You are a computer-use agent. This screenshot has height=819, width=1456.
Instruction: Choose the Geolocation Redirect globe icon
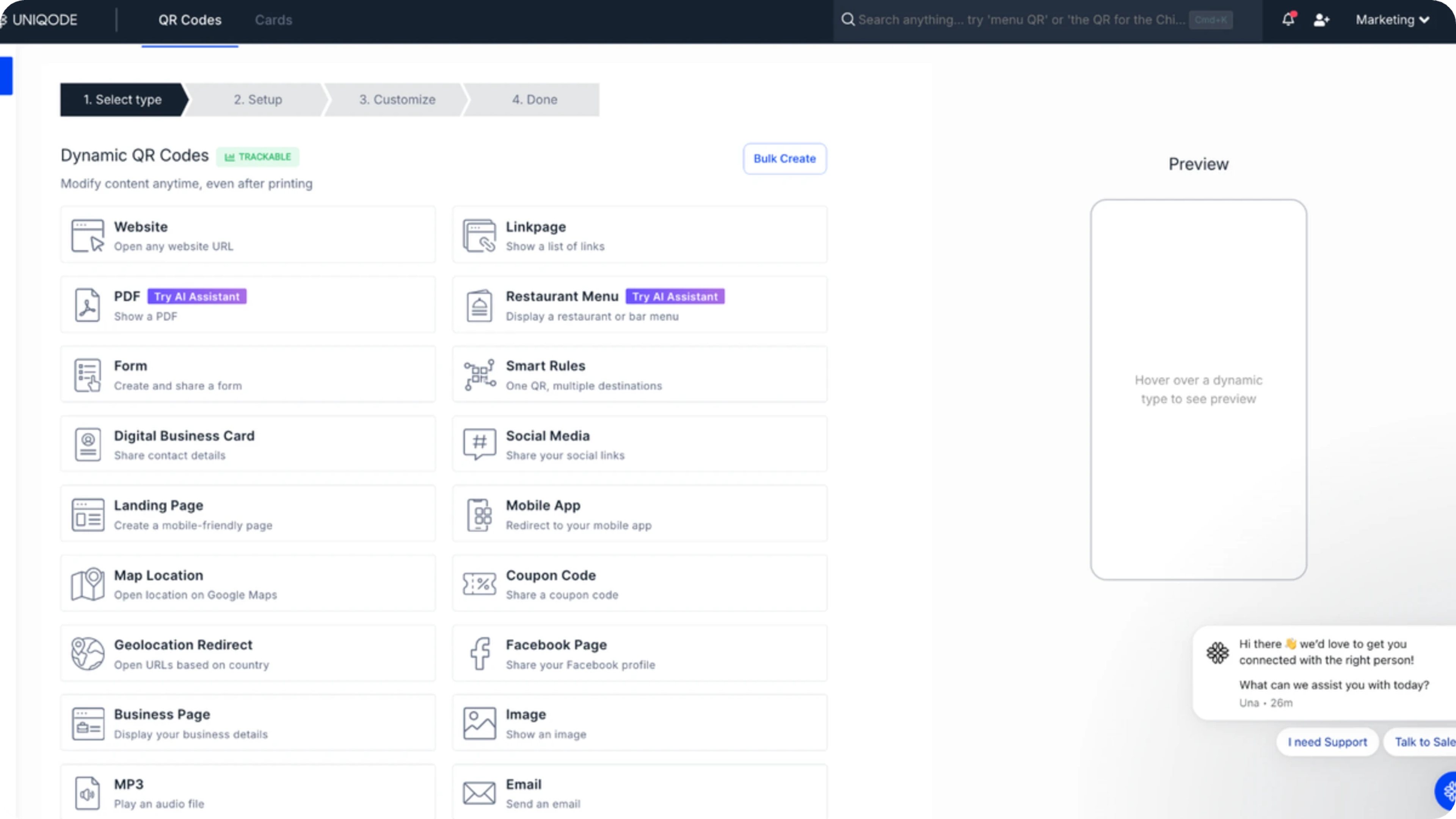pos(88,654)
